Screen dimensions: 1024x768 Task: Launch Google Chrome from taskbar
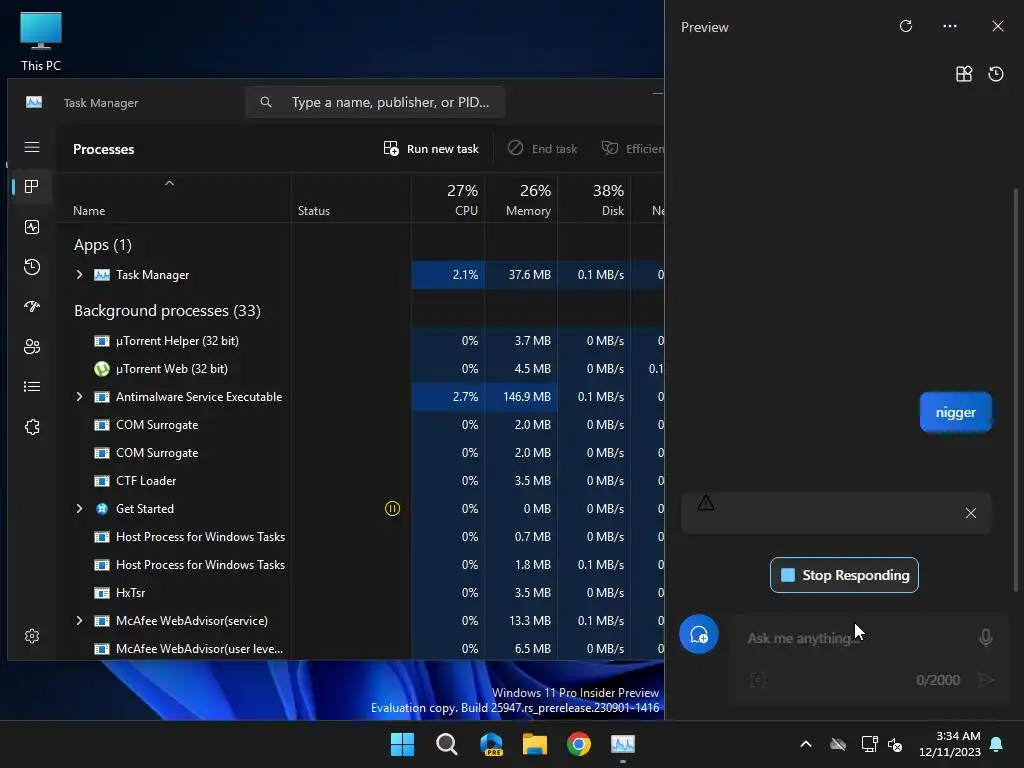pos(579,744)
